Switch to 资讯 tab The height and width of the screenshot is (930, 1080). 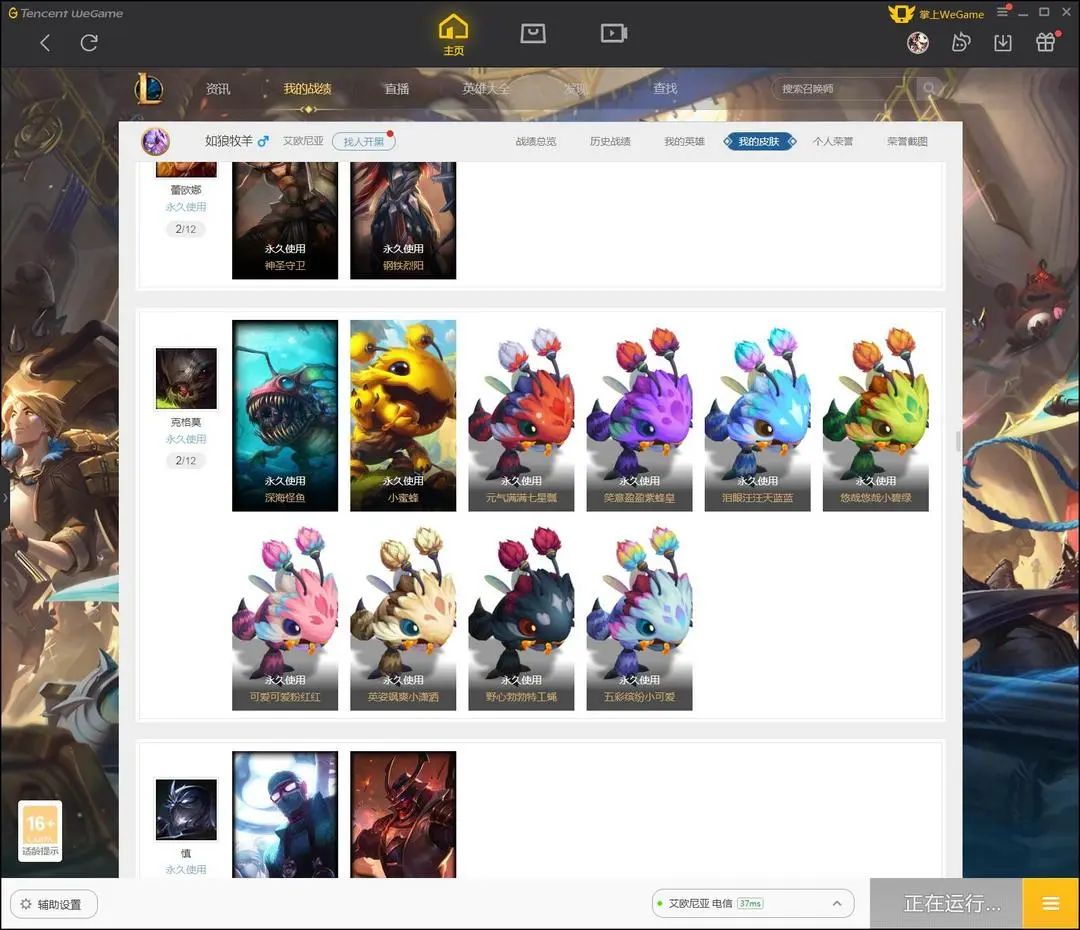click(218, 89)
